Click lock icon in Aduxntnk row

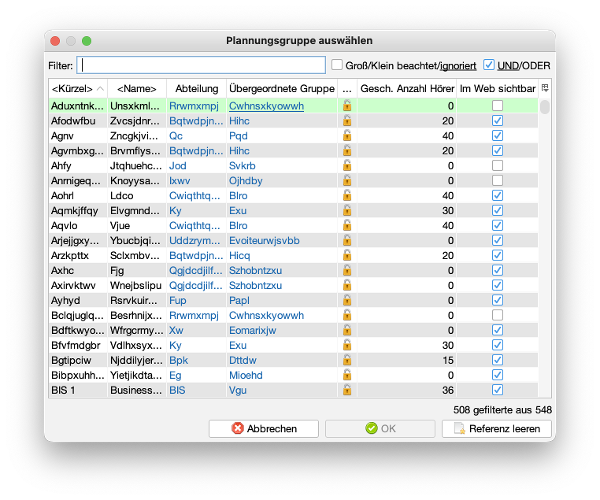(x=347, y=105)
